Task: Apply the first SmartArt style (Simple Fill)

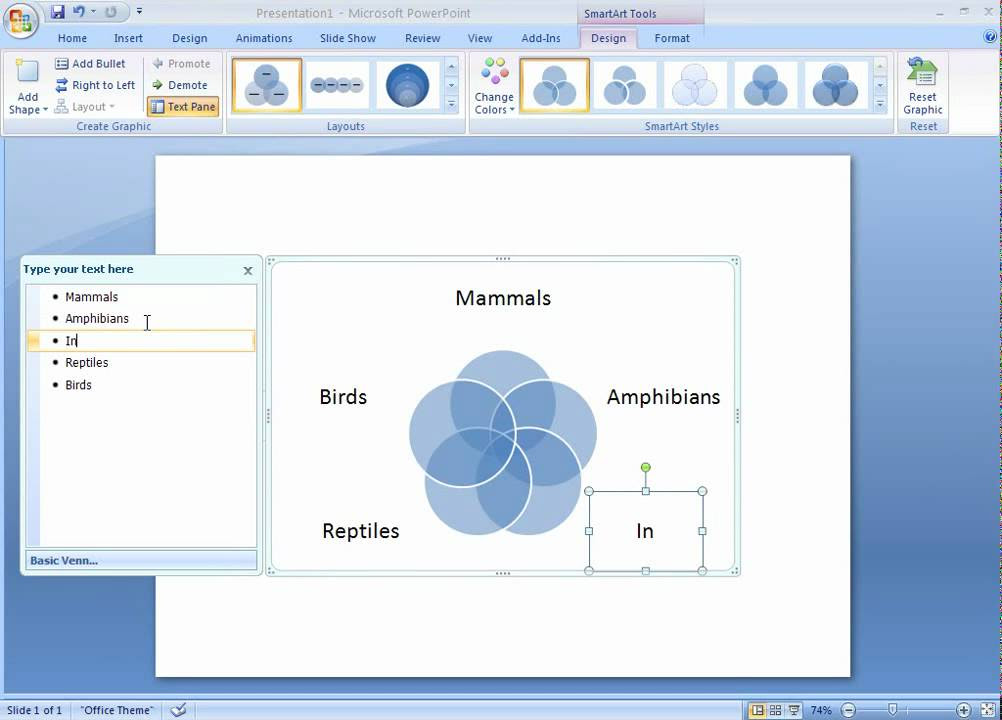Action: (555, 85)
